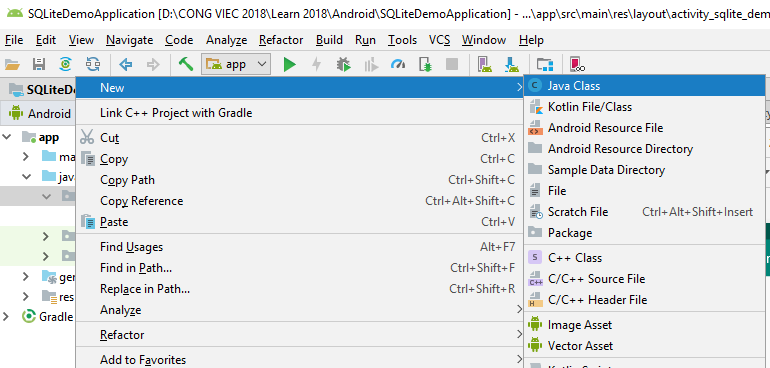The height and width of the screenshot is (368, 770).
Task: Choose Scratch File option
Action: point(645,212)
